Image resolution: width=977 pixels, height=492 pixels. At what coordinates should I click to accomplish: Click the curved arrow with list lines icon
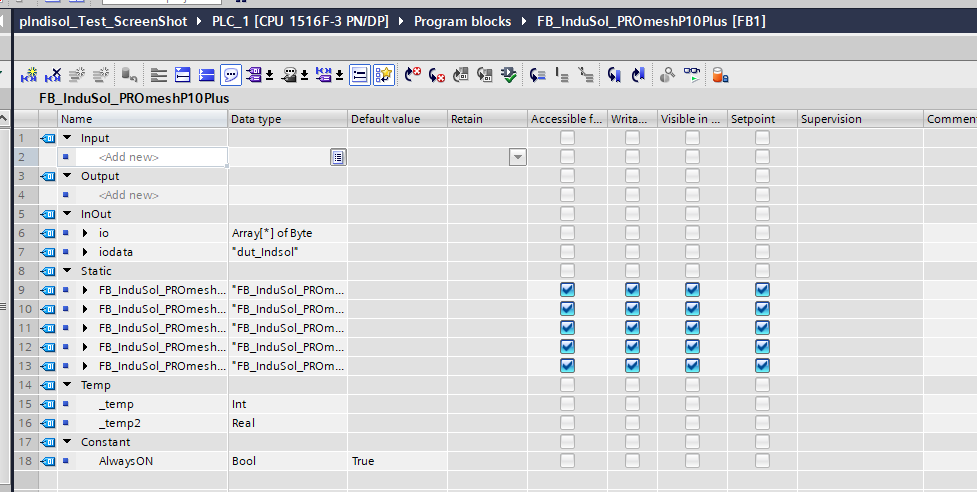pyautogui.click(x=538, y=75)
